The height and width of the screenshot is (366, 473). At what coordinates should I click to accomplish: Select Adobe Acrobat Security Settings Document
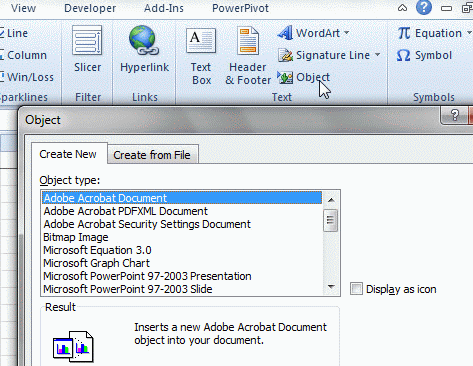click(182, 224)
